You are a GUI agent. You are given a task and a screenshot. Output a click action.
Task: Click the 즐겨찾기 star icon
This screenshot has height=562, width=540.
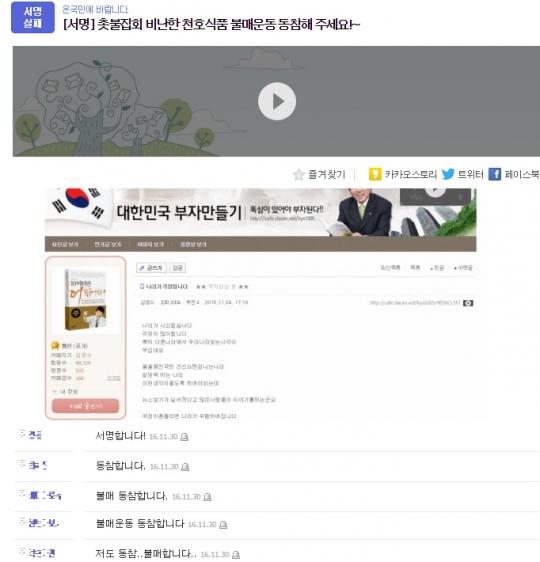(x=298, y=175)
